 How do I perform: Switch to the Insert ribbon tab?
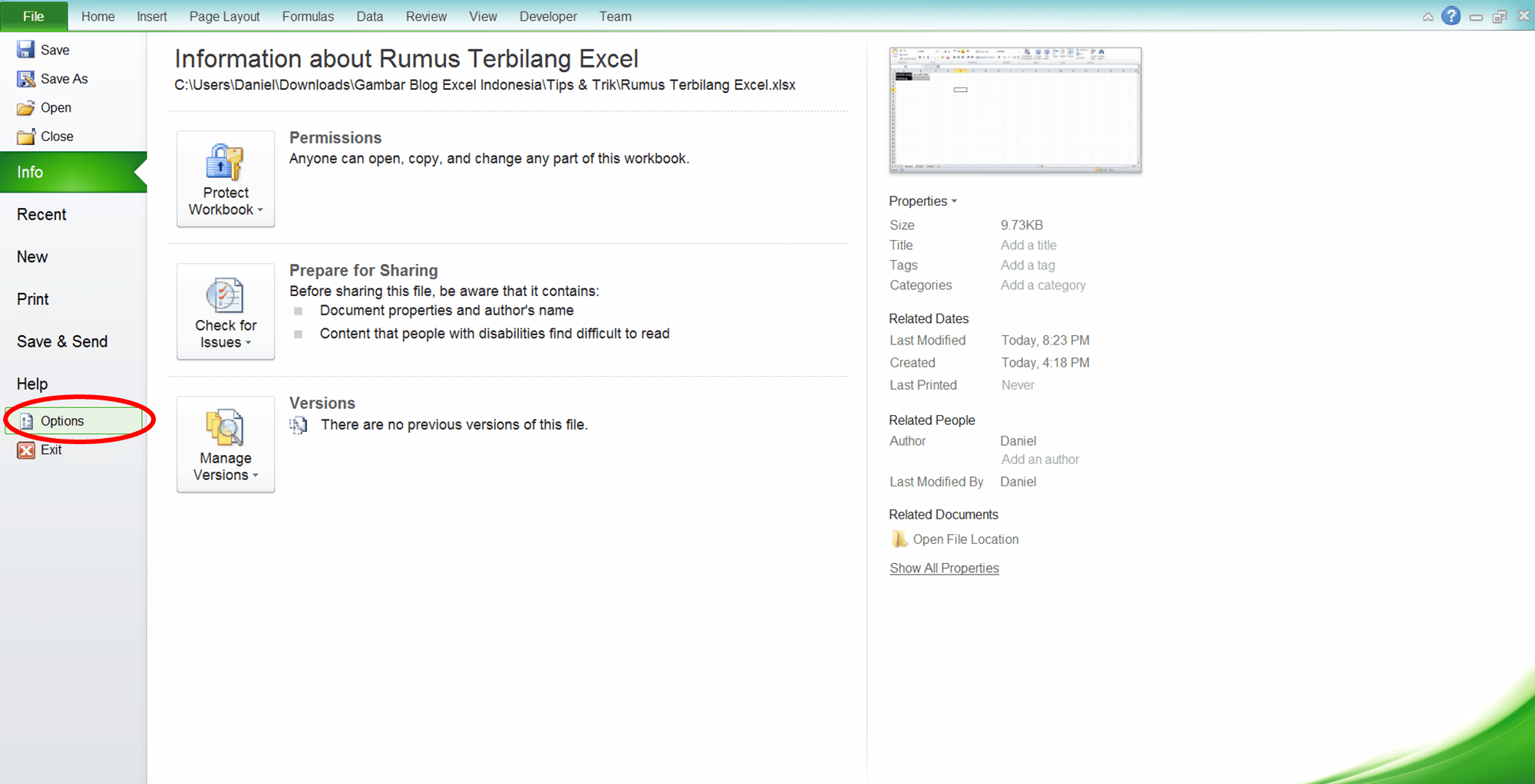(152, 16)
